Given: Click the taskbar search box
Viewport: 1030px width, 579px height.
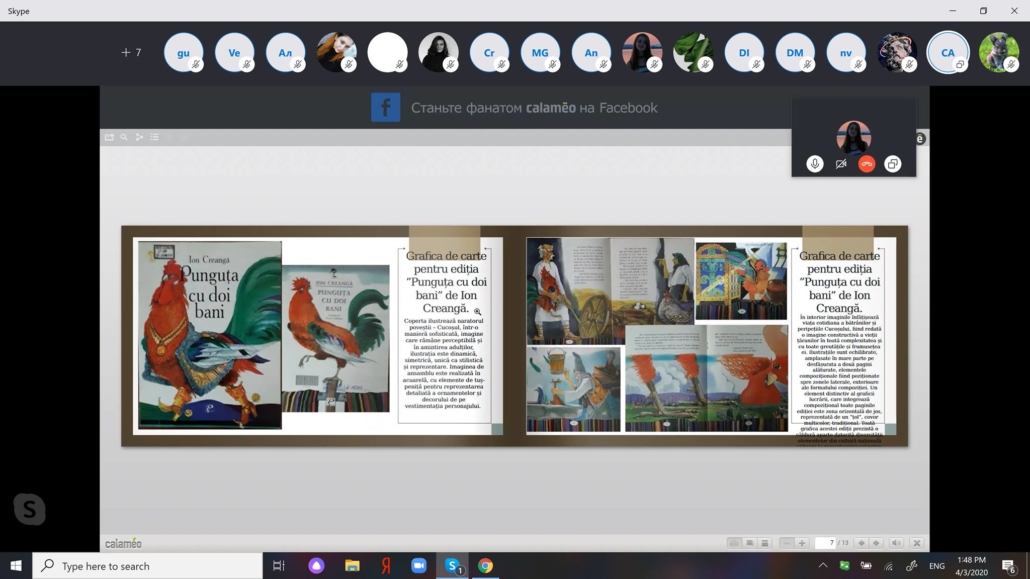Looking at the screenshot, I should [x=147, y=566].
